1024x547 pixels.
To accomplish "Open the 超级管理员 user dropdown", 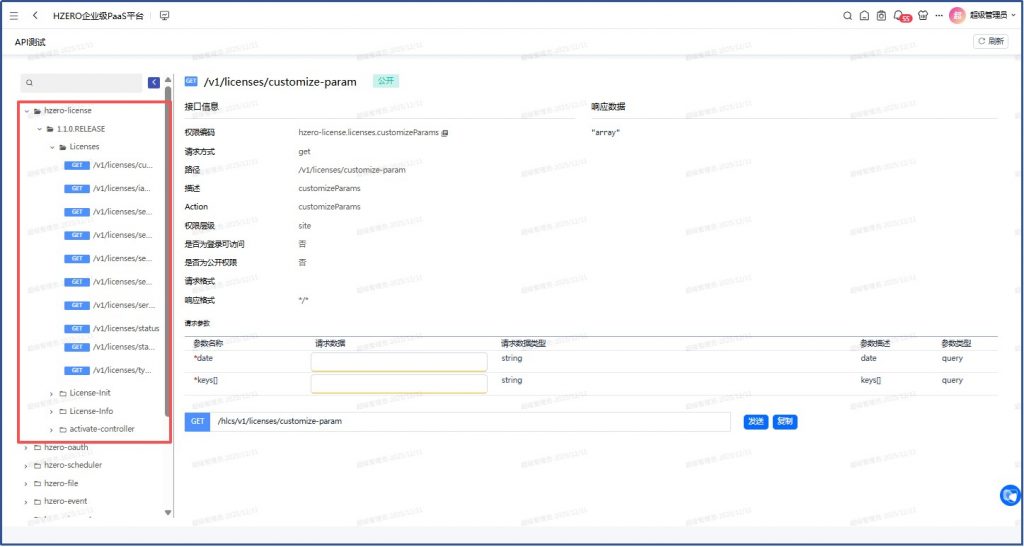I will pos(985,16).
